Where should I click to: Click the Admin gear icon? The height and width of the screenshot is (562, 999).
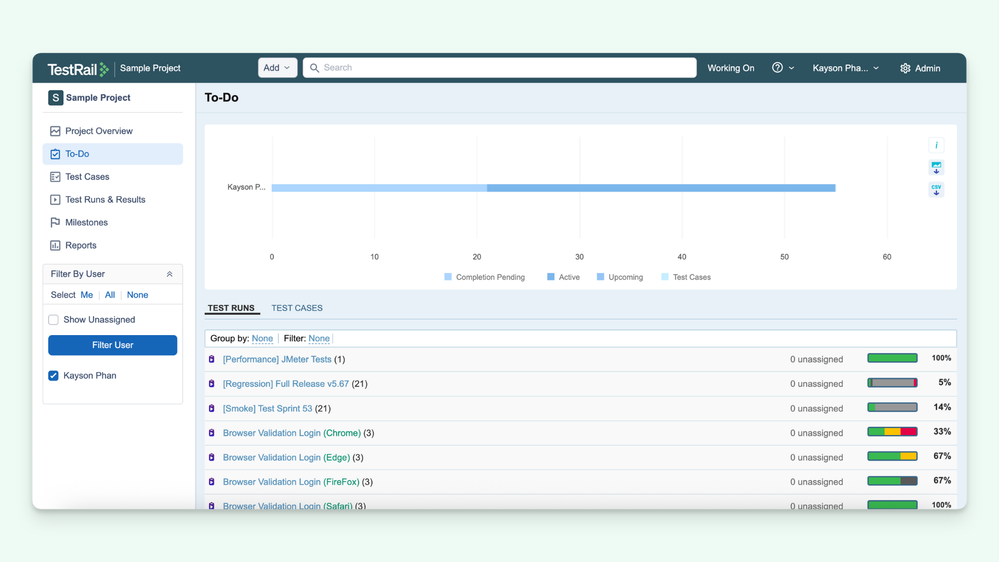pyautogui.click(x=905, y=68)
